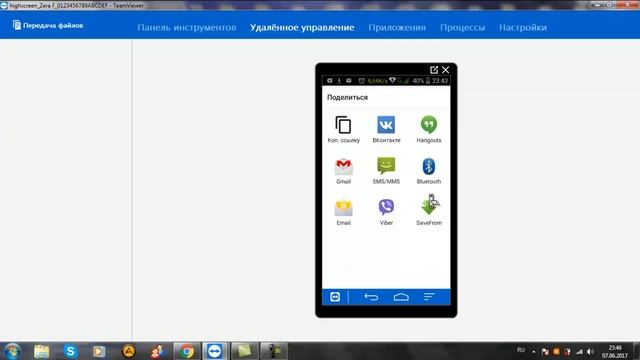The image size is (640, 360).
Task: Open Chrome from the taskbar
Action: [x=187, y=351]
